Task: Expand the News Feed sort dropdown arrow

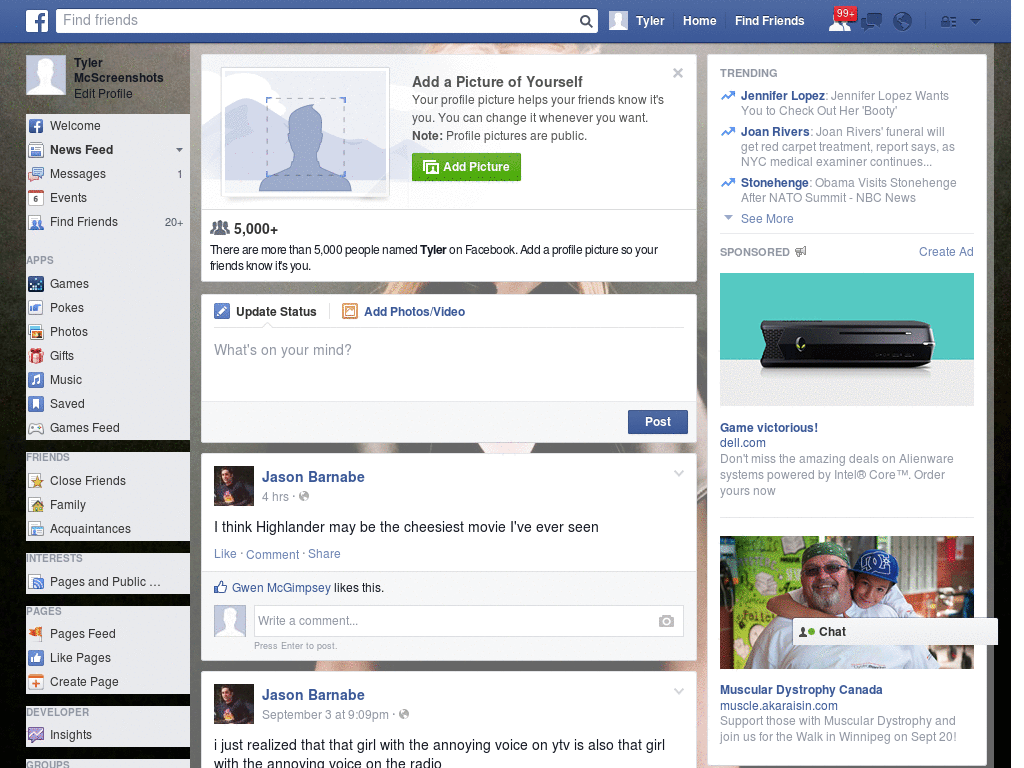Action: [179, 150]
